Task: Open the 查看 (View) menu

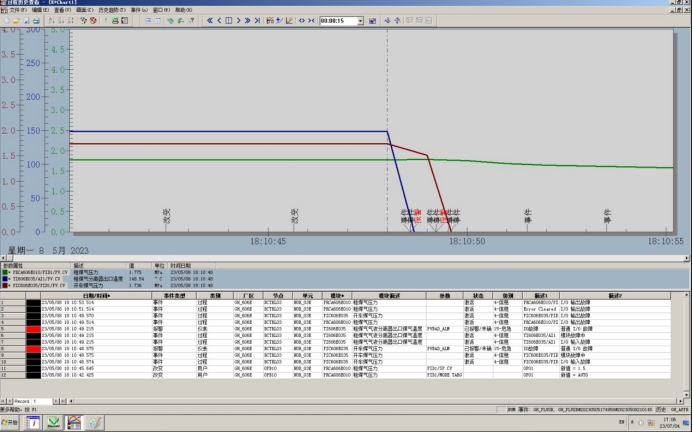Action: pos(62,10)
